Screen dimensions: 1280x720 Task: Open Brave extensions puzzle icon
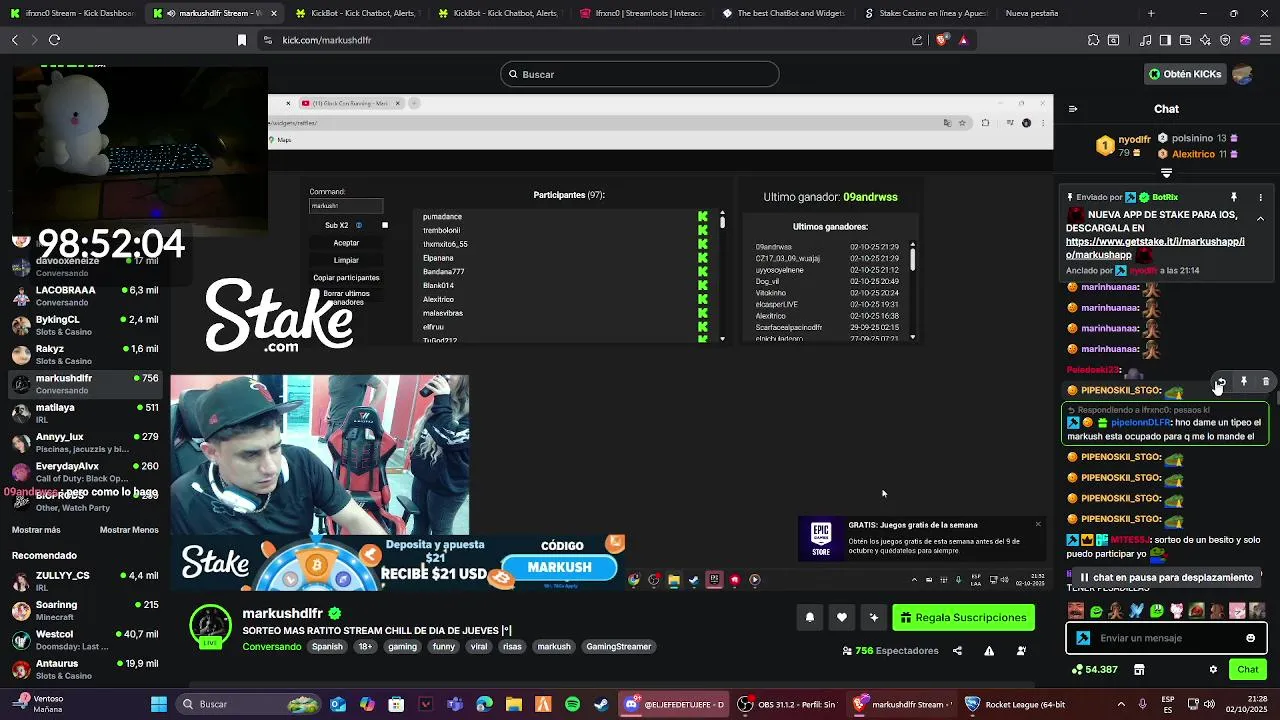(x=1093, y=40)
